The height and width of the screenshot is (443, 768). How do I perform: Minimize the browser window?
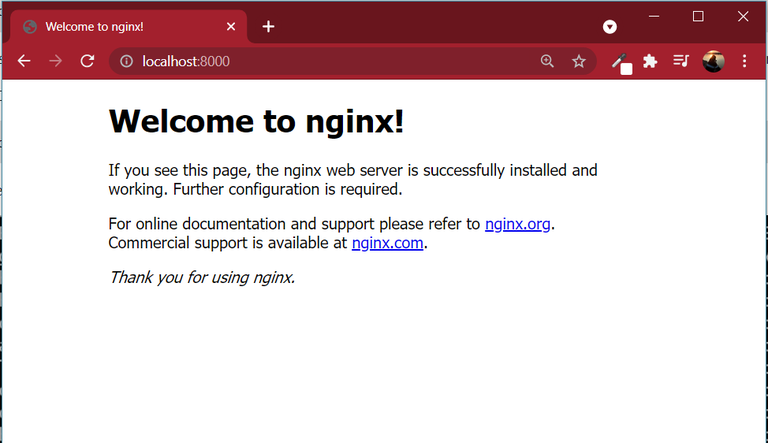point(654,17)
